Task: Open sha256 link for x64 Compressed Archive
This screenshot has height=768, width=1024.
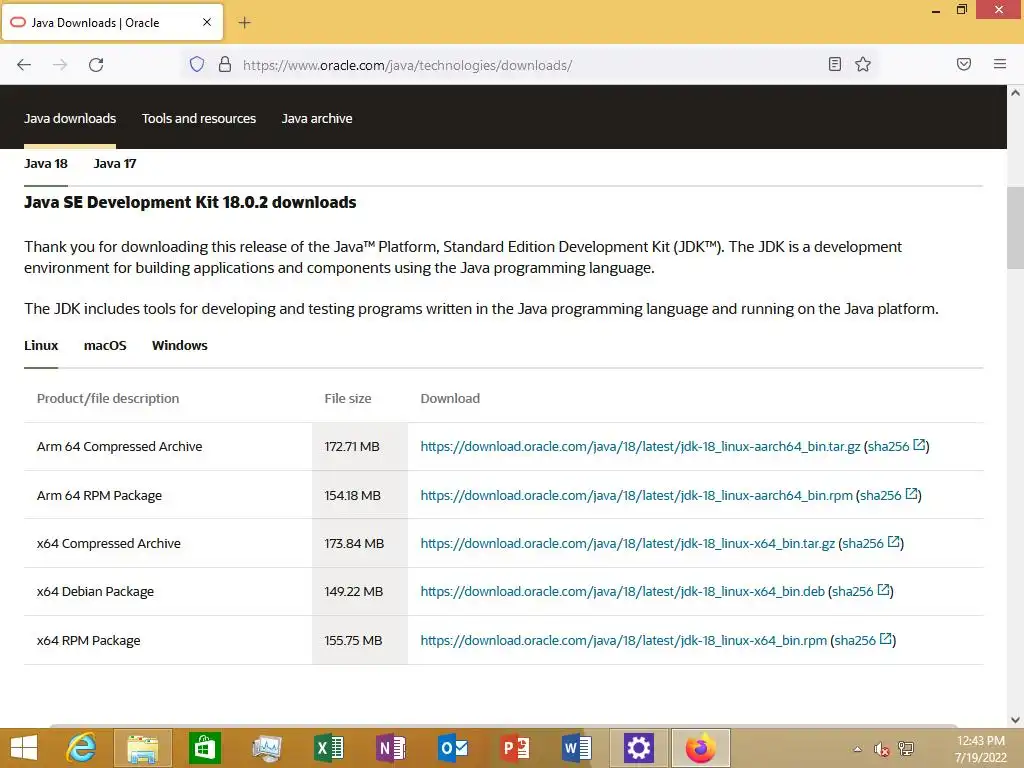Action: tap(871, 543)
